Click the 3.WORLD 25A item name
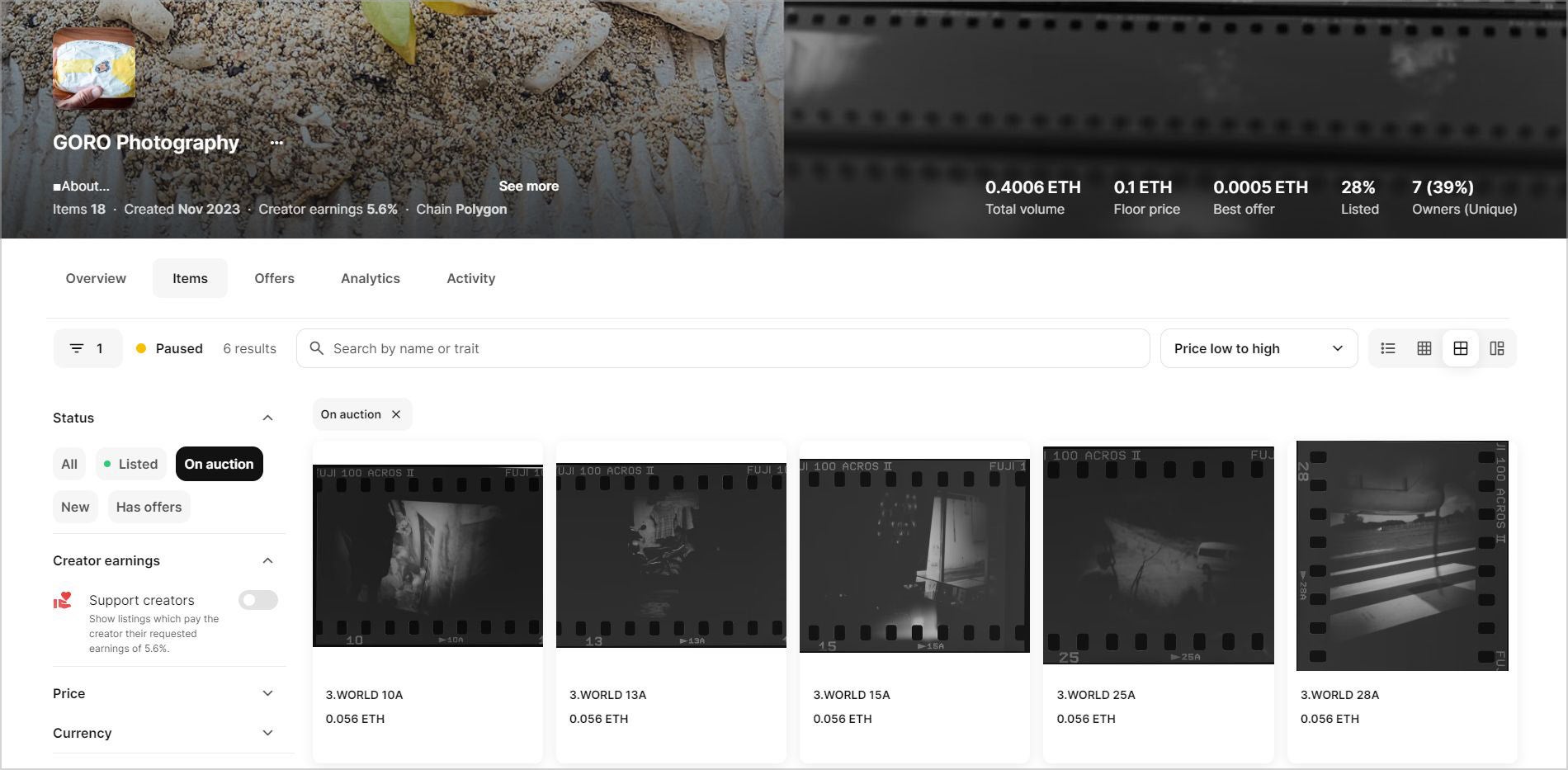1568x770 pixels. point(1096,695)
